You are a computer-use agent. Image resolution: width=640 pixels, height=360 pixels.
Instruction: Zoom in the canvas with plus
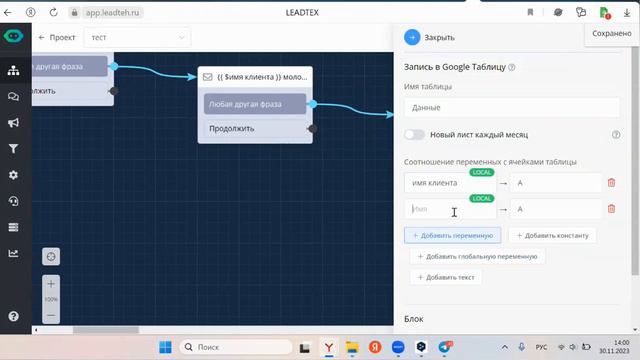tap(51, 284)
